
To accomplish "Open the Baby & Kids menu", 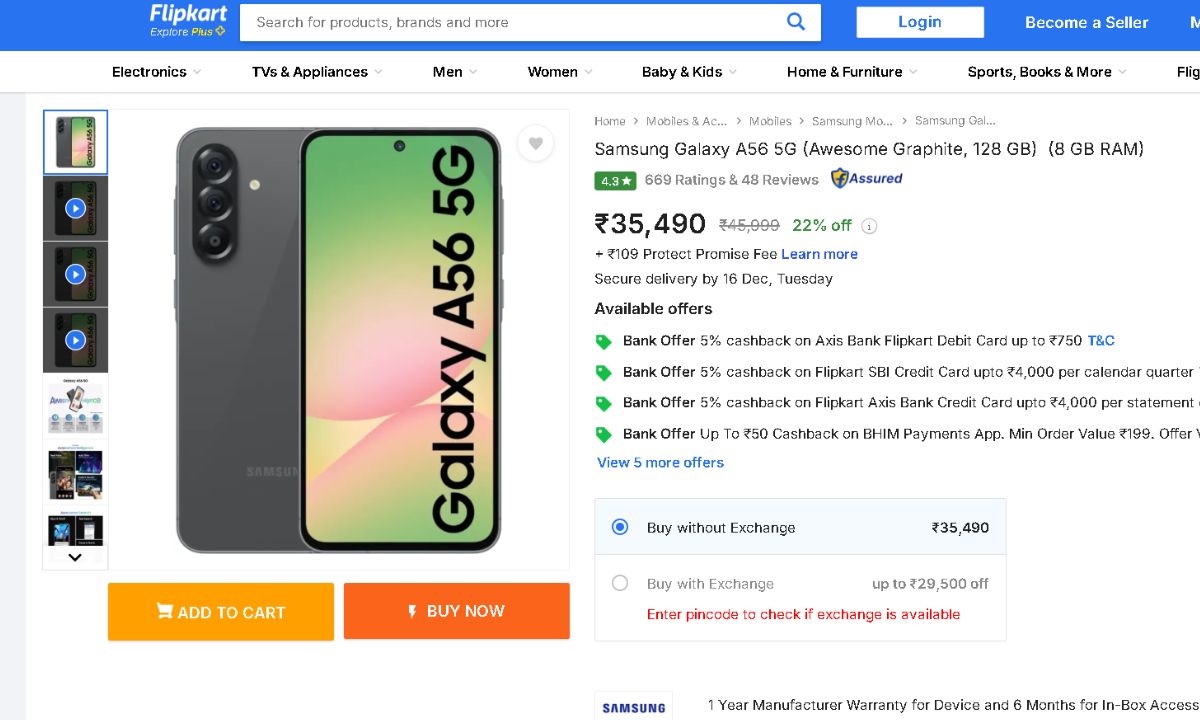I will coord(689,72).
